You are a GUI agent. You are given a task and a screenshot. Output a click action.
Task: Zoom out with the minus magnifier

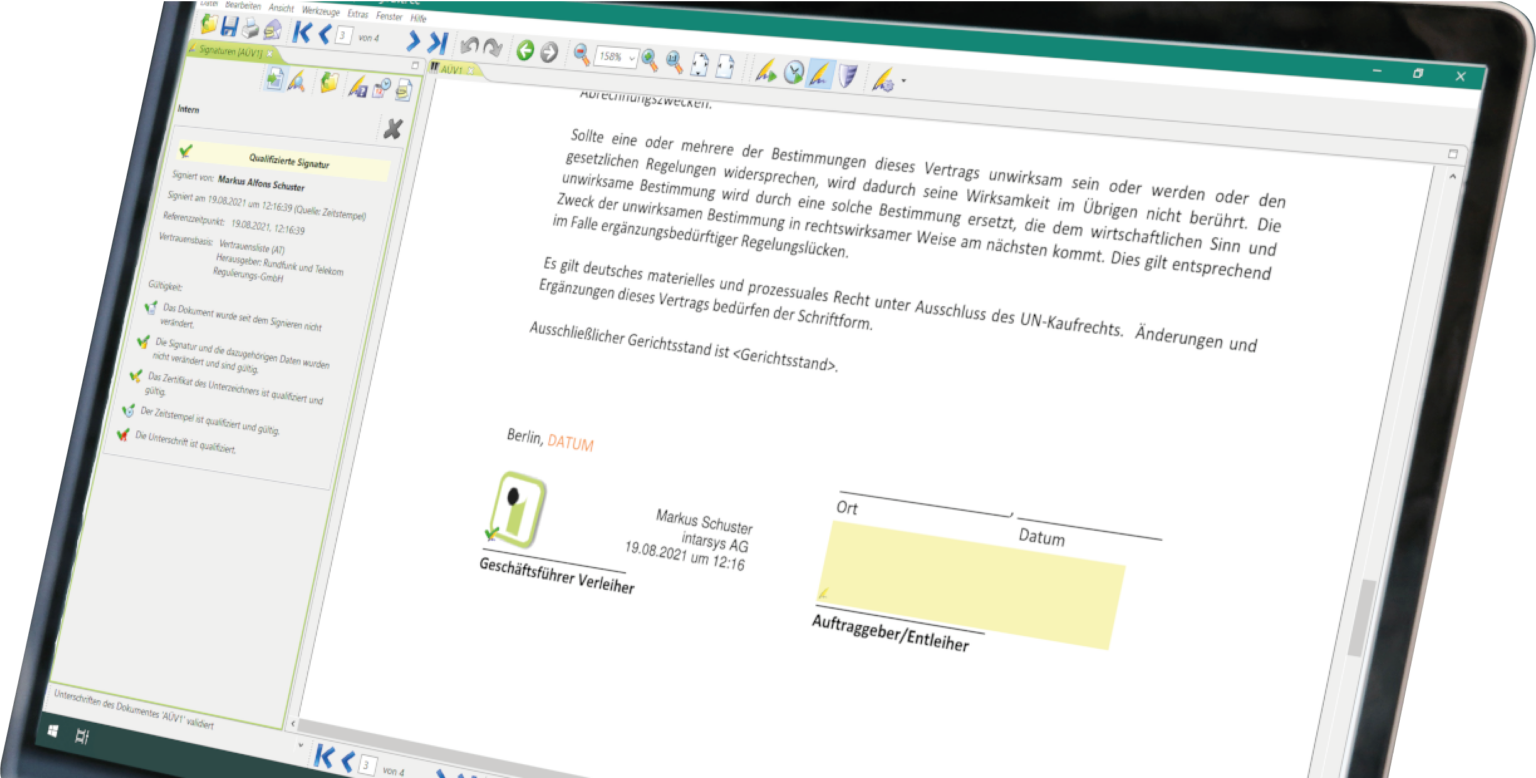click(581, 54)
